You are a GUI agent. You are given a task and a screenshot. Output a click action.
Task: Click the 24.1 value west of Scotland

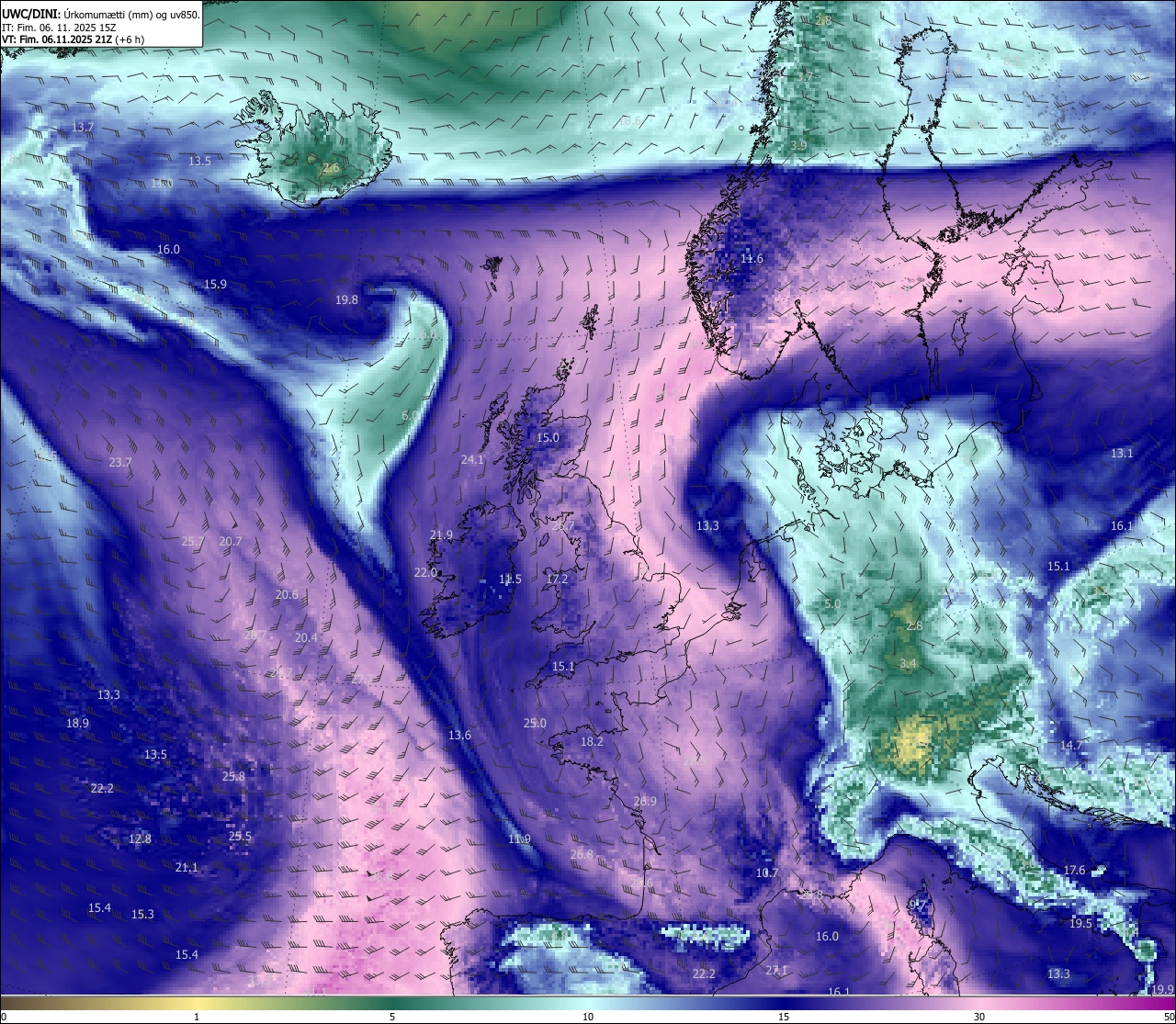472,459
